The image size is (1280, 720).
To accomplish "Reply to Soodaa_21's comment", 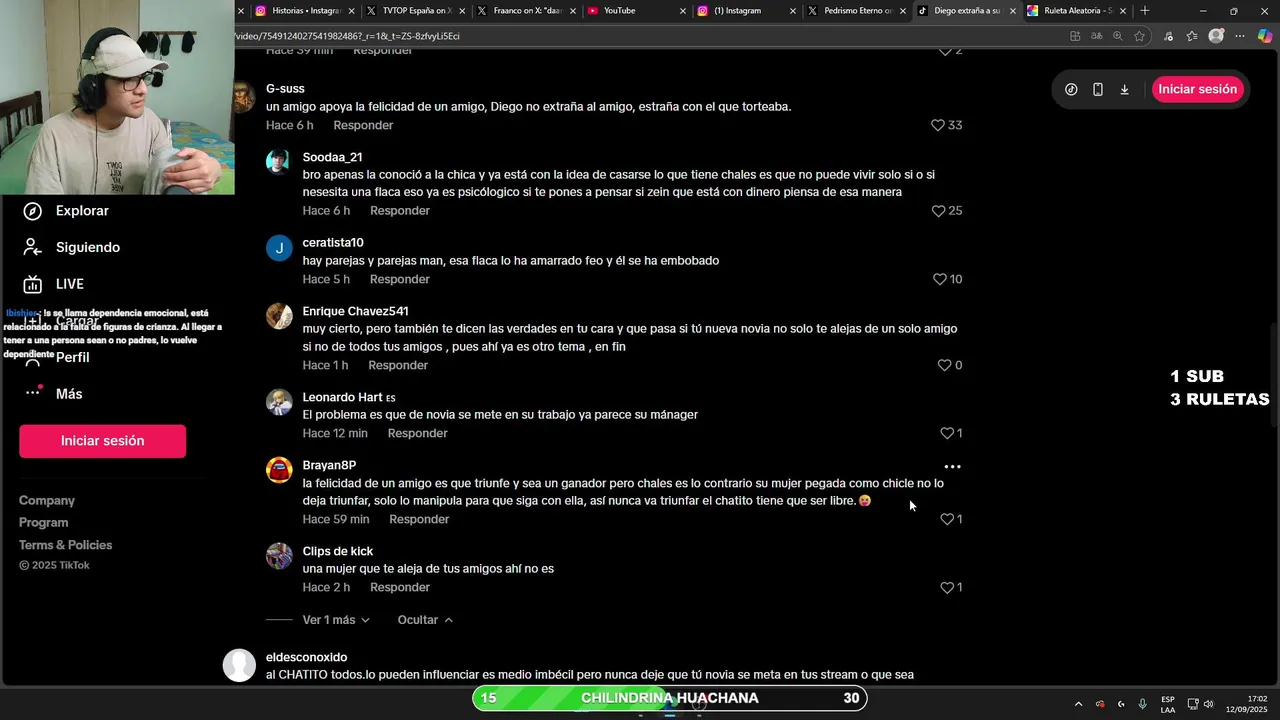I will [400, 211].
